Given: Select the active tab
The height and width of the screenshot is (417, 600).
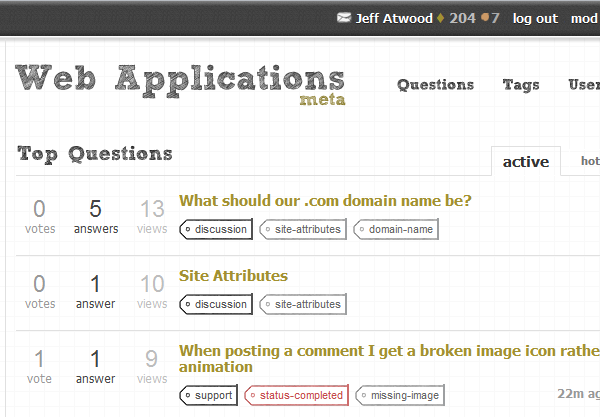Looking at the screenshot, I should pos(526,161).
